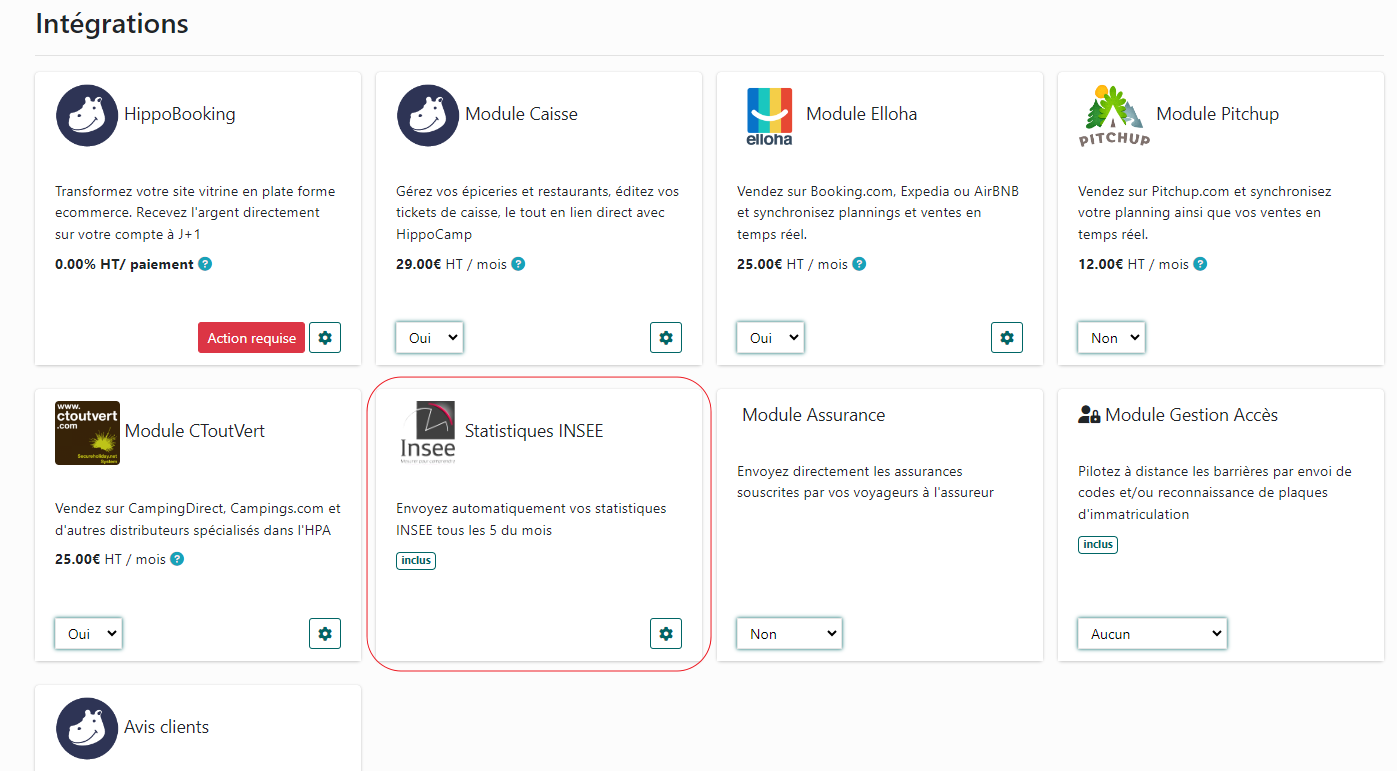Click HippoBooking price help question icon
Image resolution: width=1397 pixels, height=771 pixels.
[205, 264]
